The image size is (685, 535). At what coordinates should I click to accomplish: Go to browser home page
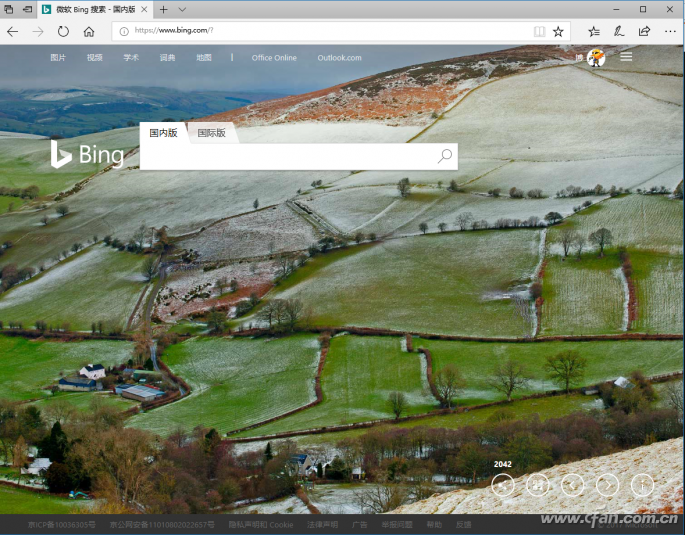[x=89, y=31]
